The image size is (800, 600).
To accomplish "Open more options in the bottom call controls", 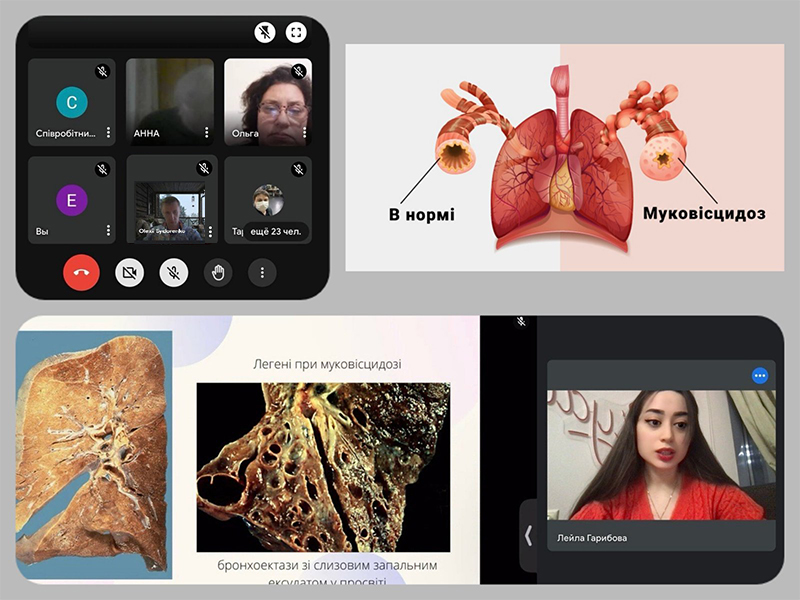I will 262,272.
